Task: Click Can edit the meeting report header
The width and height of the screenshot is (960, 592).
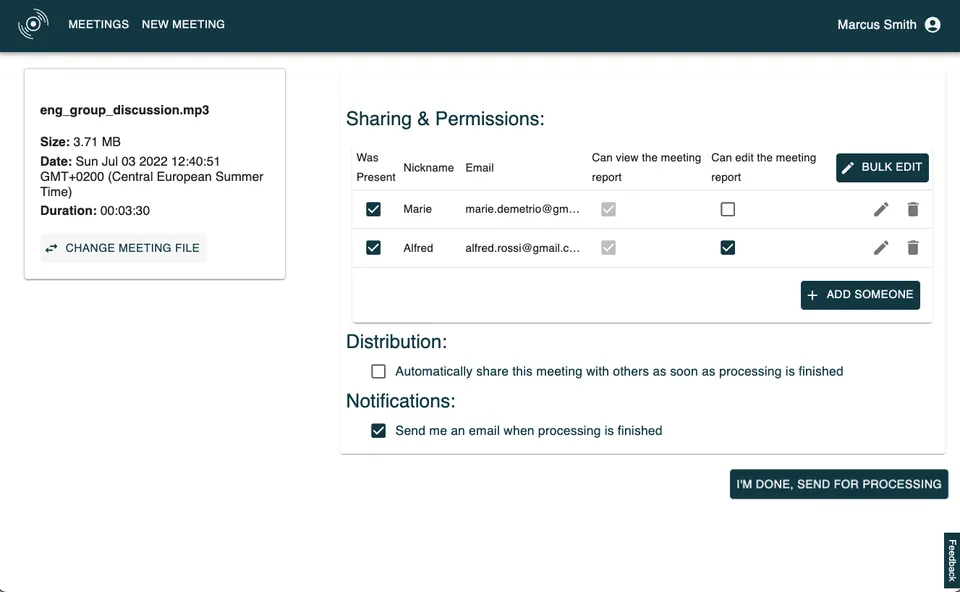Action: tap(763, 168)
